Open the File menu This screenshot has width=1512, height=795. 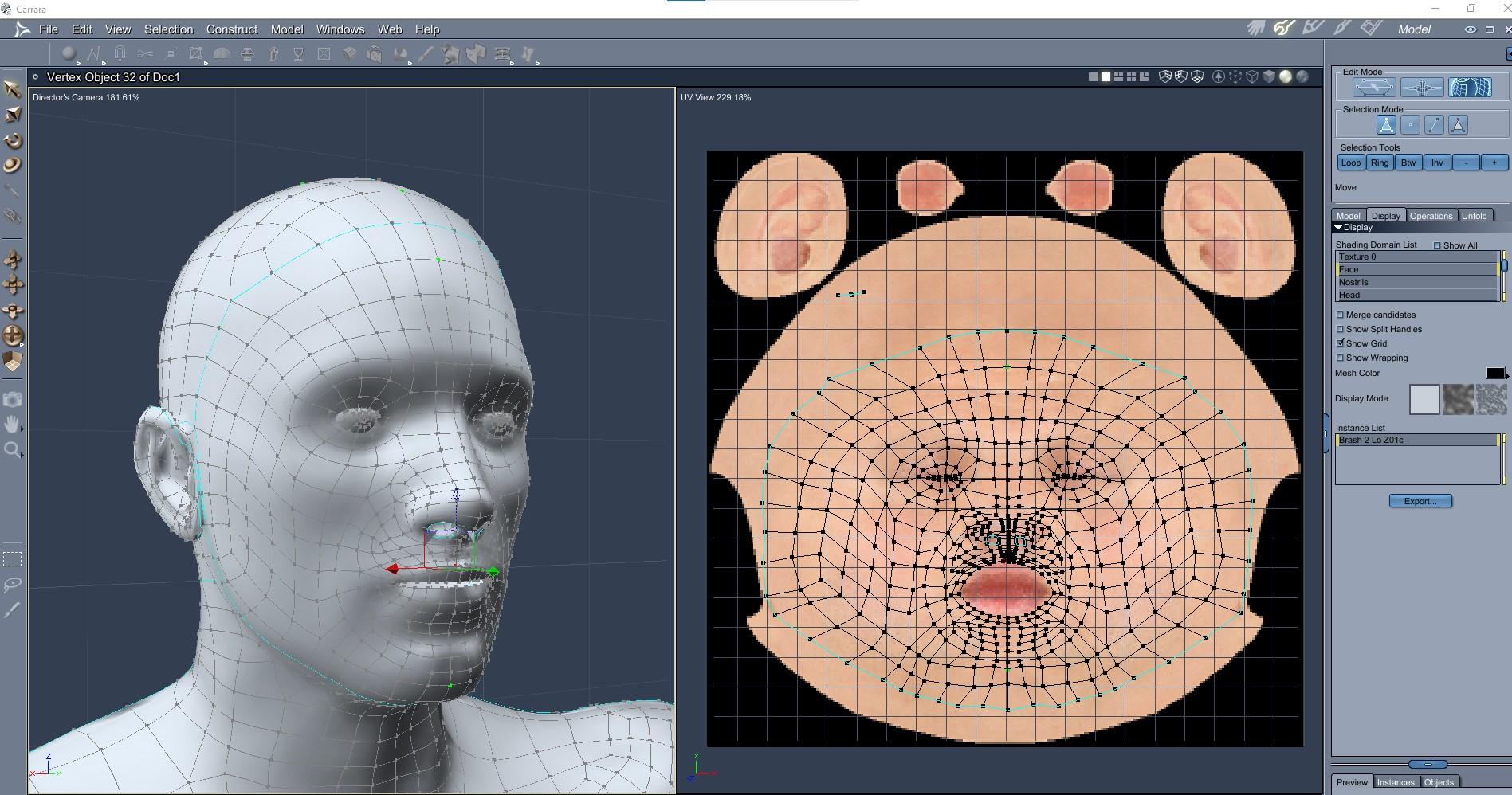click(x=49, y=29)
